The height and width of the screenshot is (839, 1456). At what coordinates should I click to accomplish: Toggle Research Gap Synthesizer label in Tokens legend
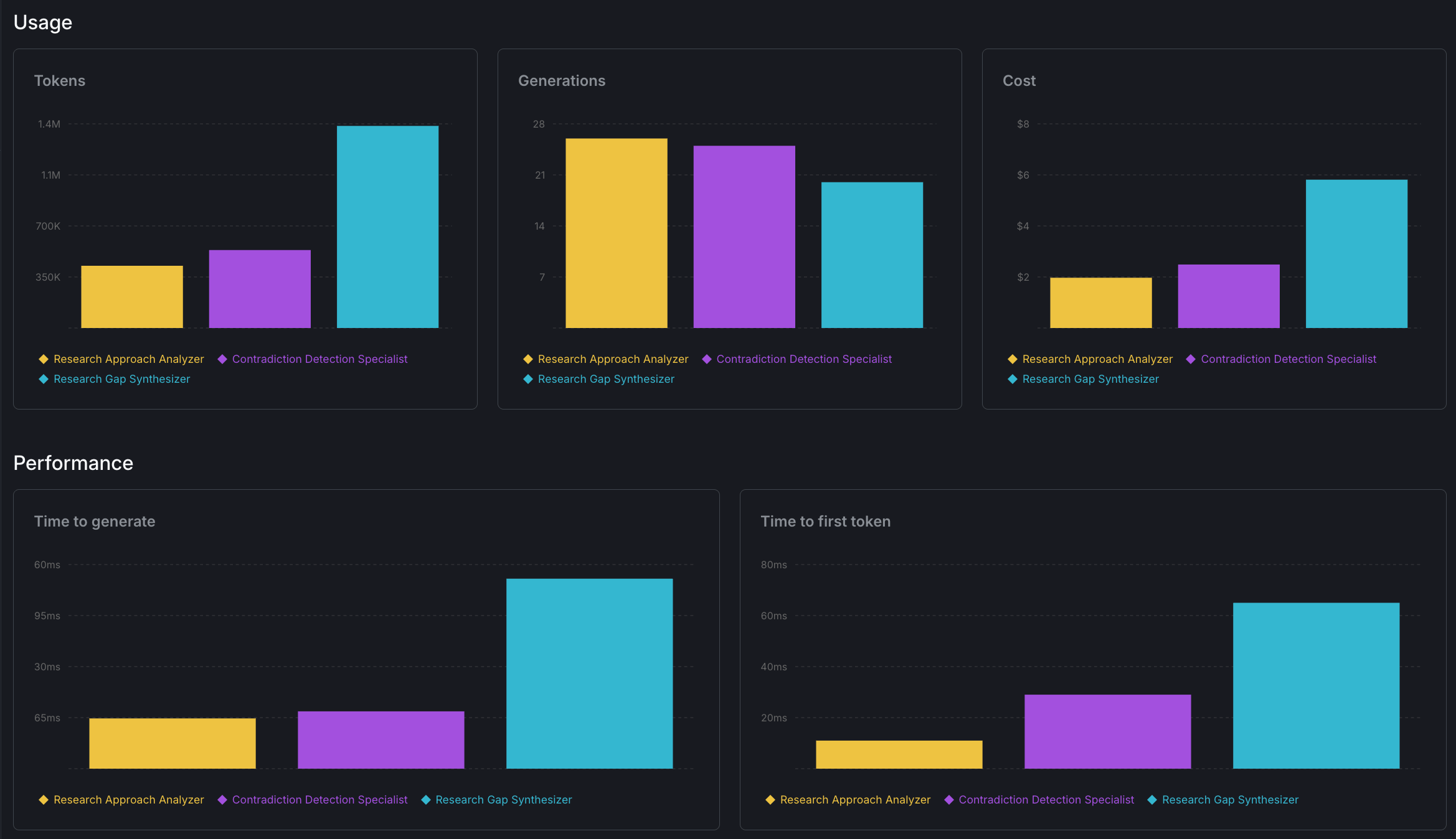(122, 379)
